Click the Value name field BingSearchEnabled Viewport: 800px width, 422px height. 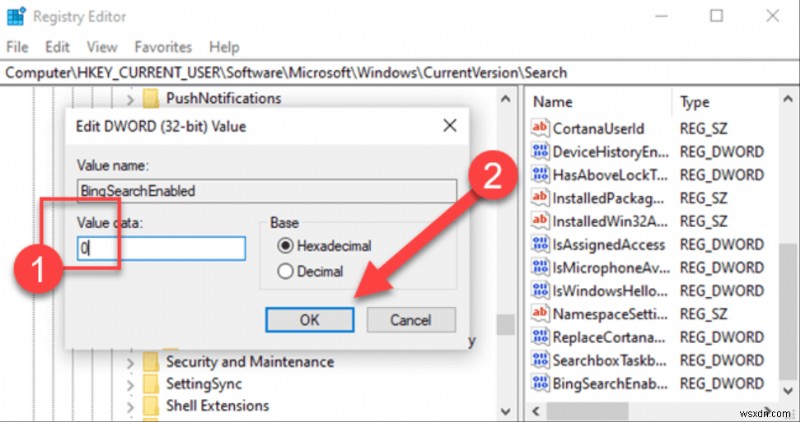click(x=266, y=191)
